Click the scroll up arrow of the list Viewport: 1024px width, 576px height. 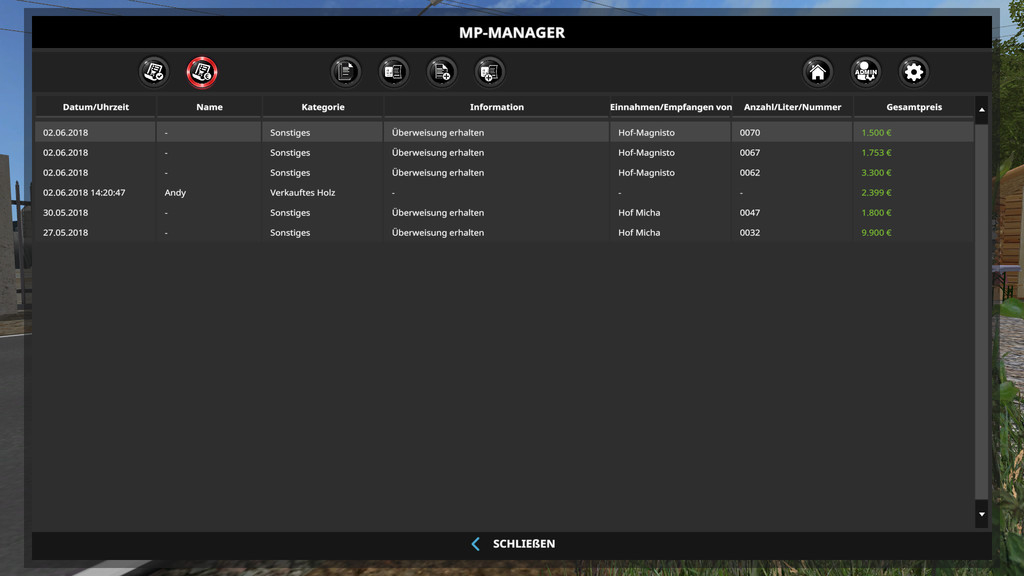981,109
